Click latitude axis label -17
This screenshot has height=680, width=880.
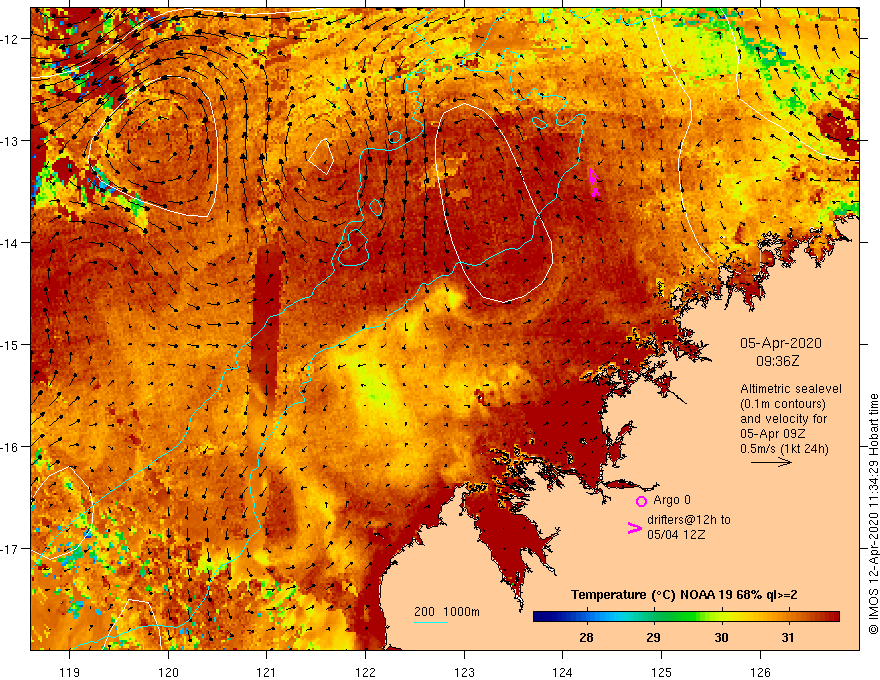[10, 549]
